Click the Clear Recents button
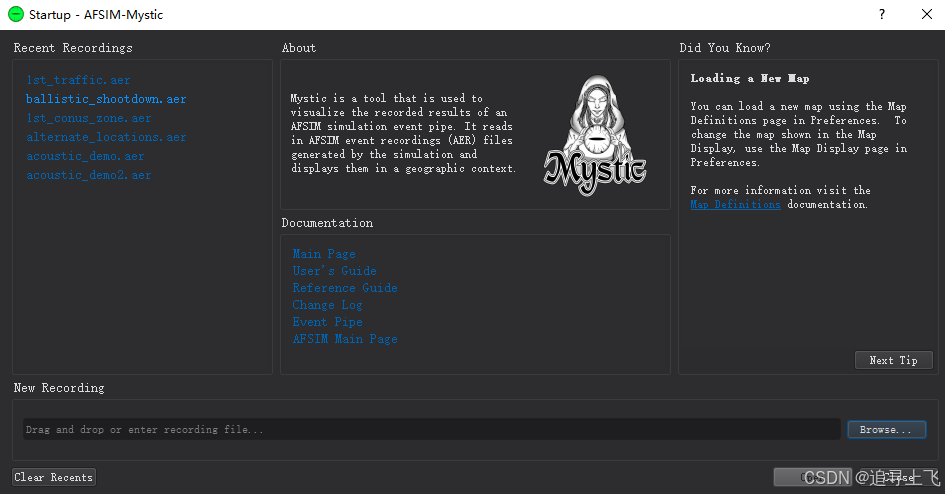Viewport: 945px width, 494px height. point(54,477)
